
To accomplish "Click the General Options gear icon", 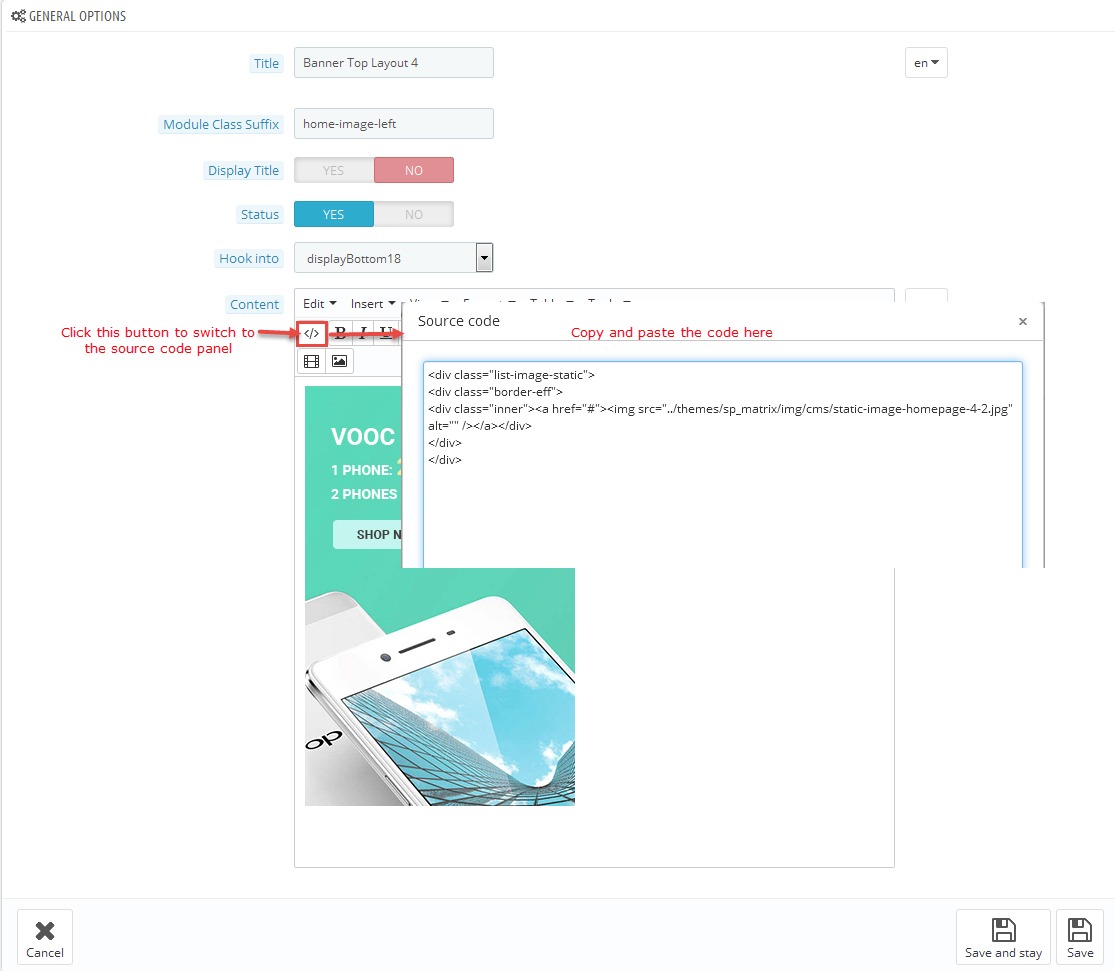I will [x=18, y=16].
